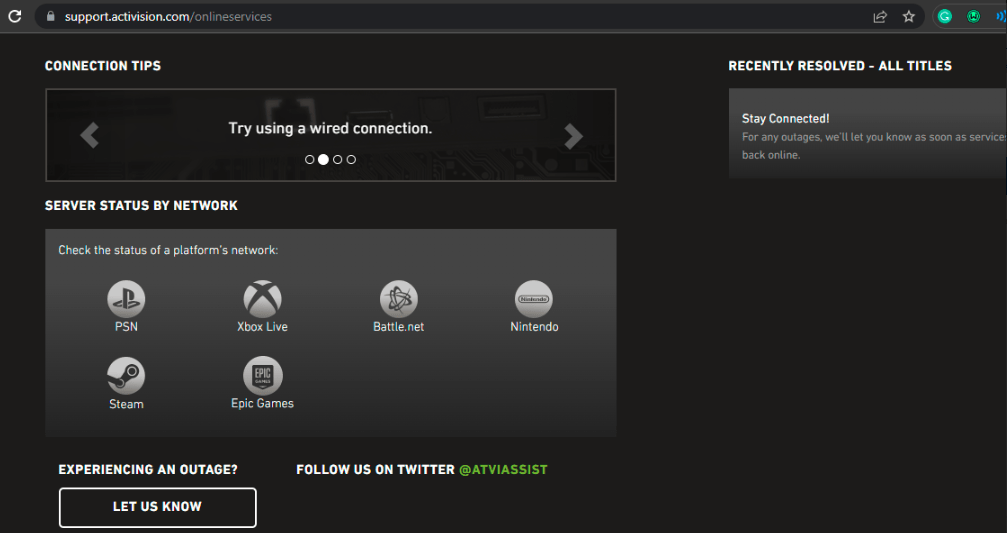Open PSN network status icon

pyautogui.click(x=126, y=299)
